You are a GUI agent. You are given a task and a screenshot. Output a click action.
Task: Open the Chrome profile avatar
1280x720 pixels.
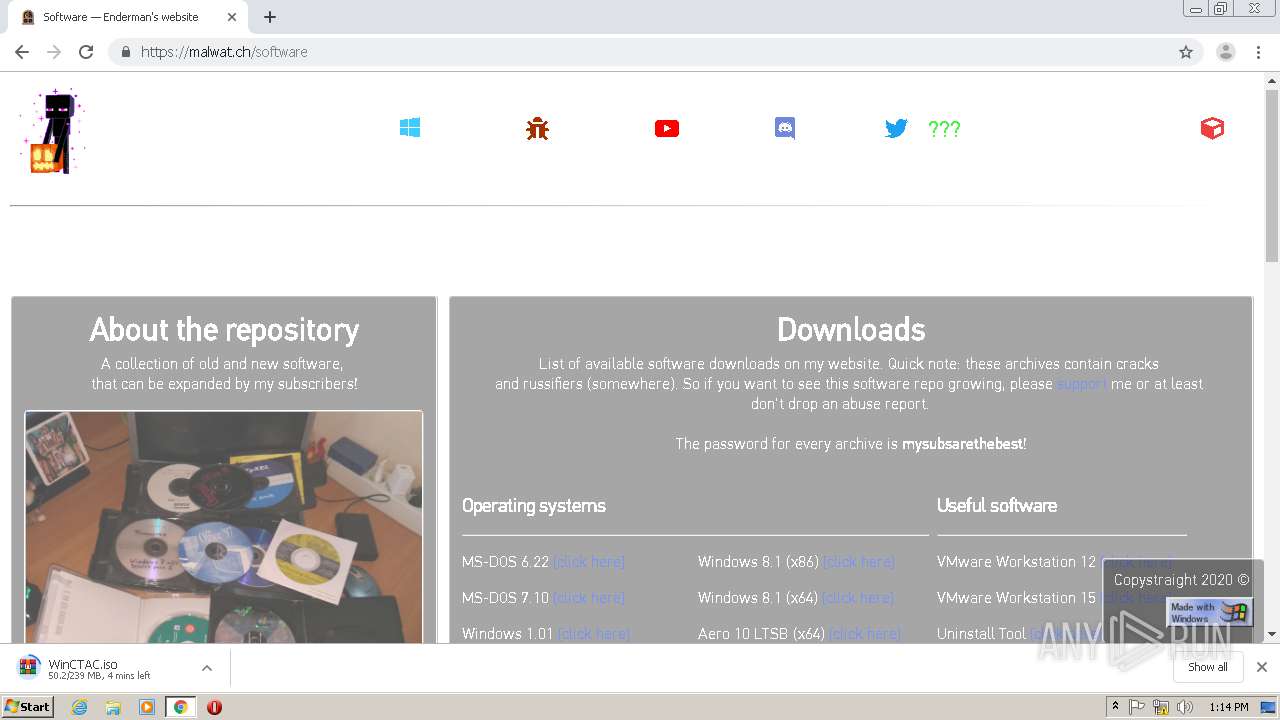1226,52
